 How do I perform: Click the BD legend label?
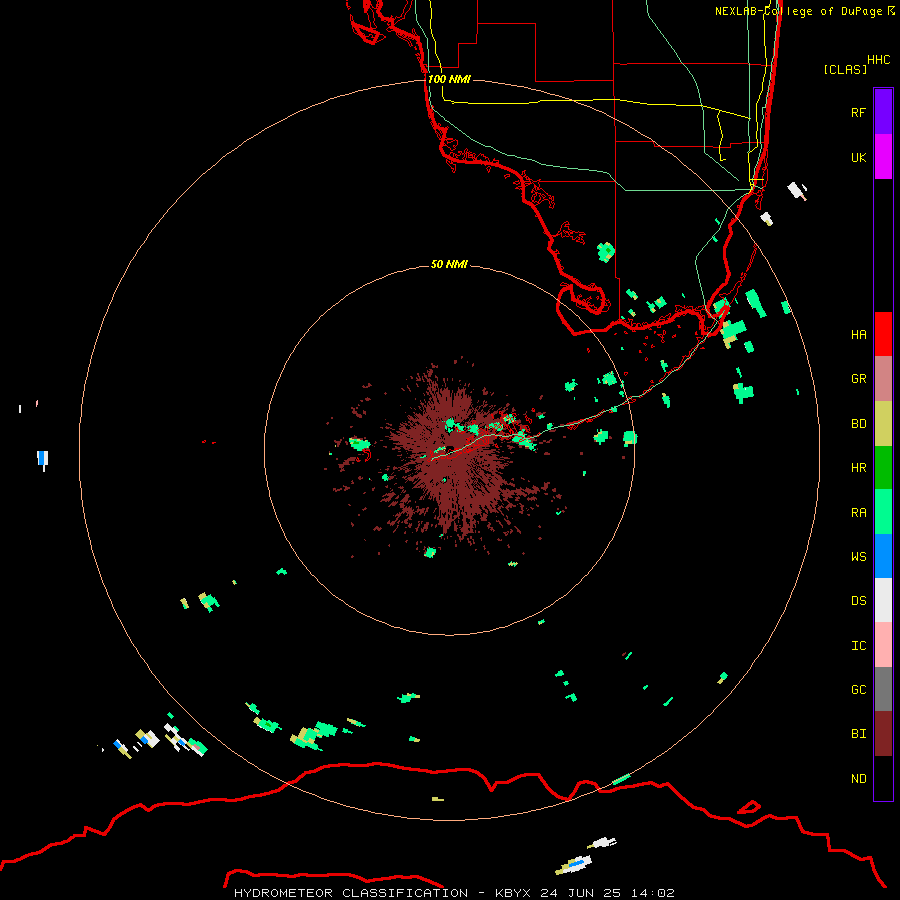click(x=858, y=424)
